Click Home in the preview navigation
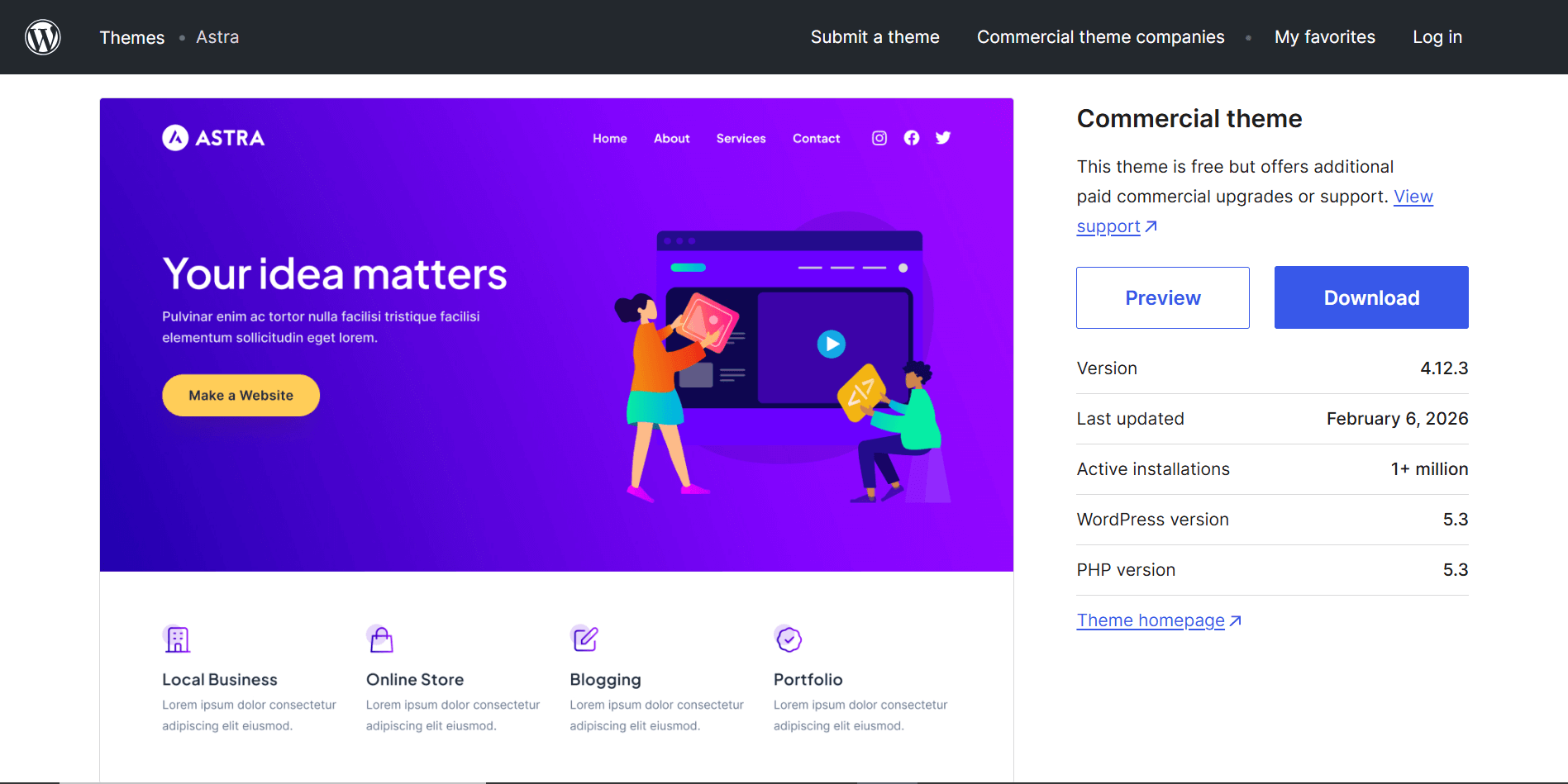Viewport: 1568px width, 784px height. 610,139
